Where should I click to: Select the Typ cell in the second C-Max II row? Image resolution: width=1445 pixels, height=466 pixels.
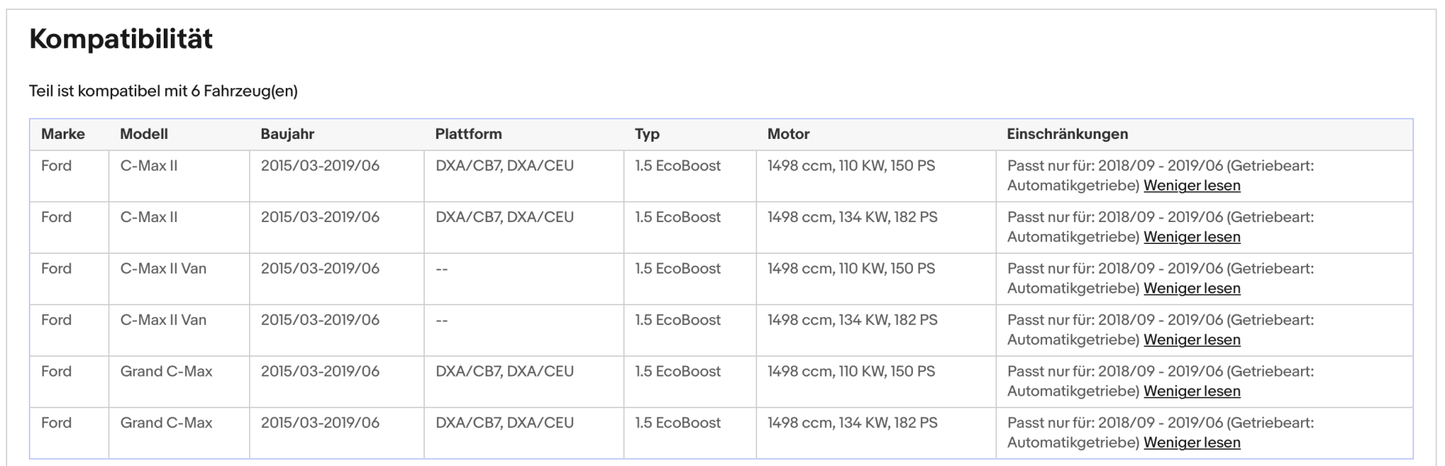(677, 217)
